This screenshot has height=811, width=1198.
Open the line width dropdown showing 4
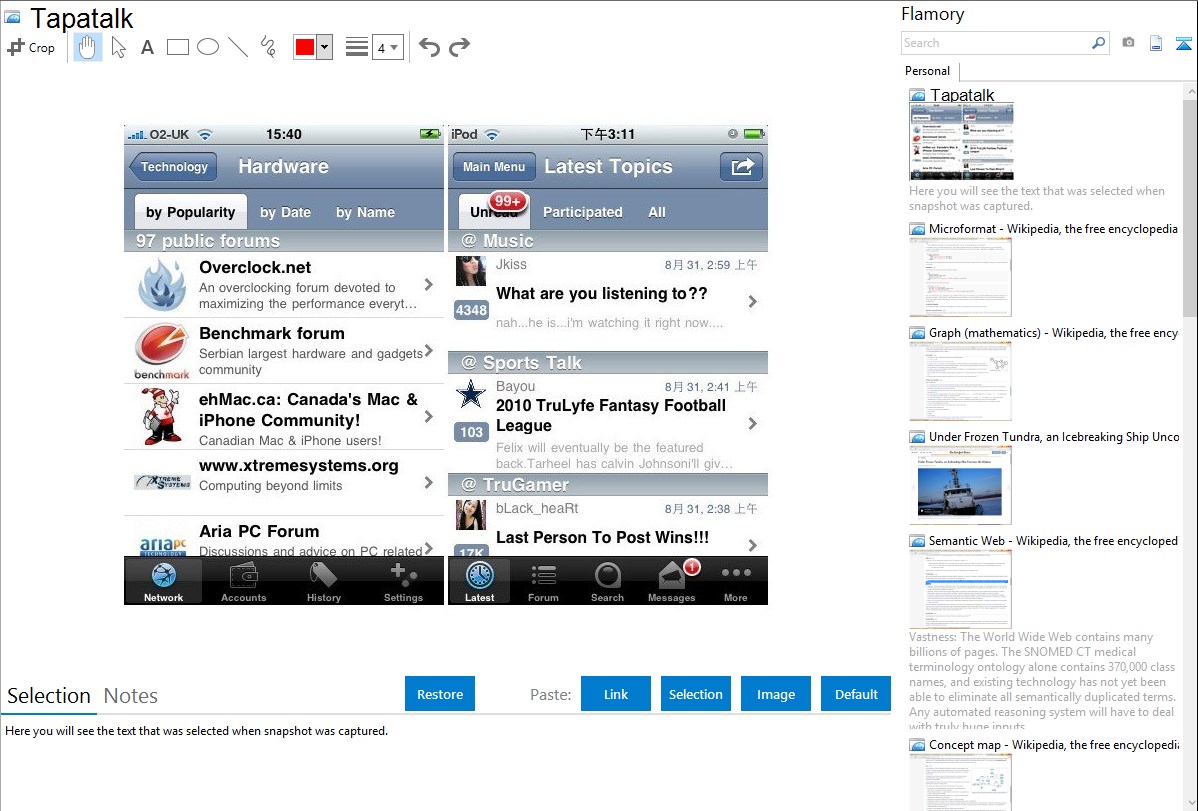tap(387, 48)
